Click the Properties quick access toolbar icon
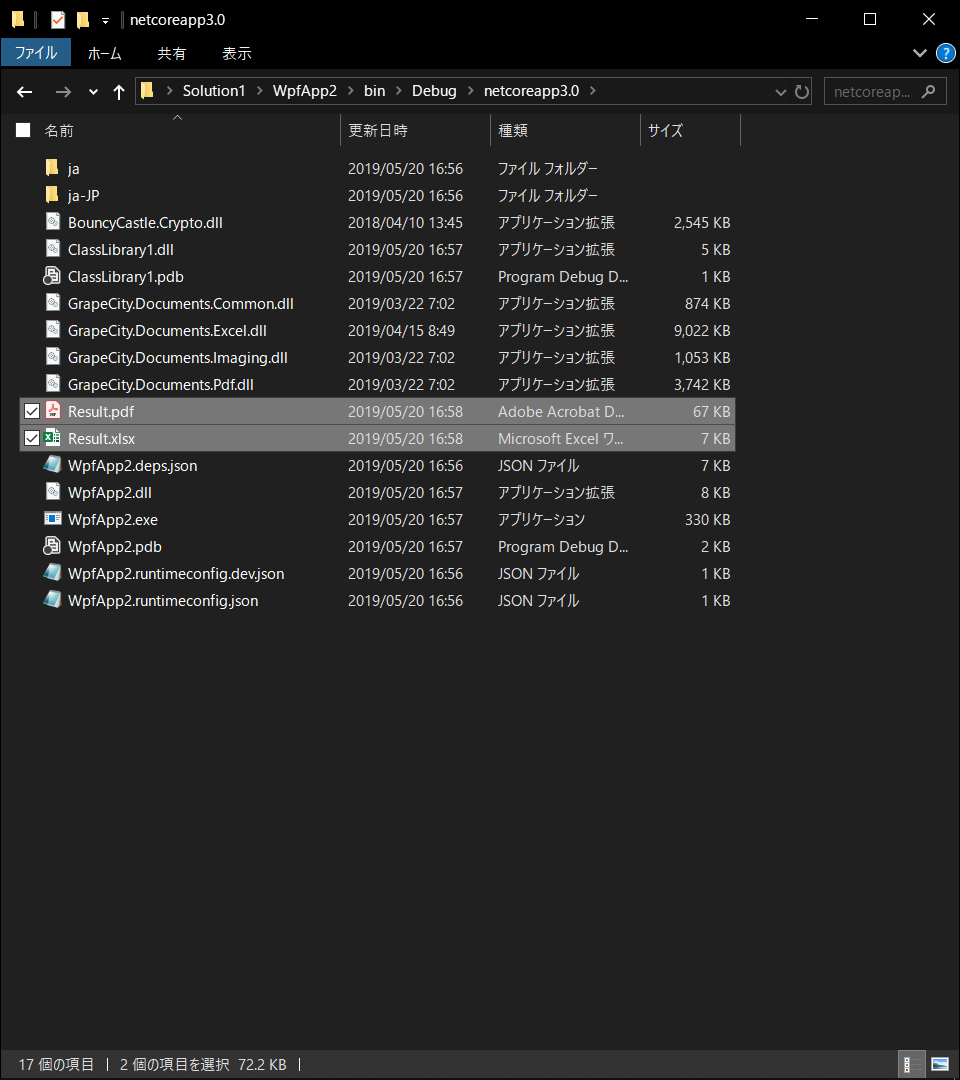This screenshot has height=1080, width=960. pos(58,20)
